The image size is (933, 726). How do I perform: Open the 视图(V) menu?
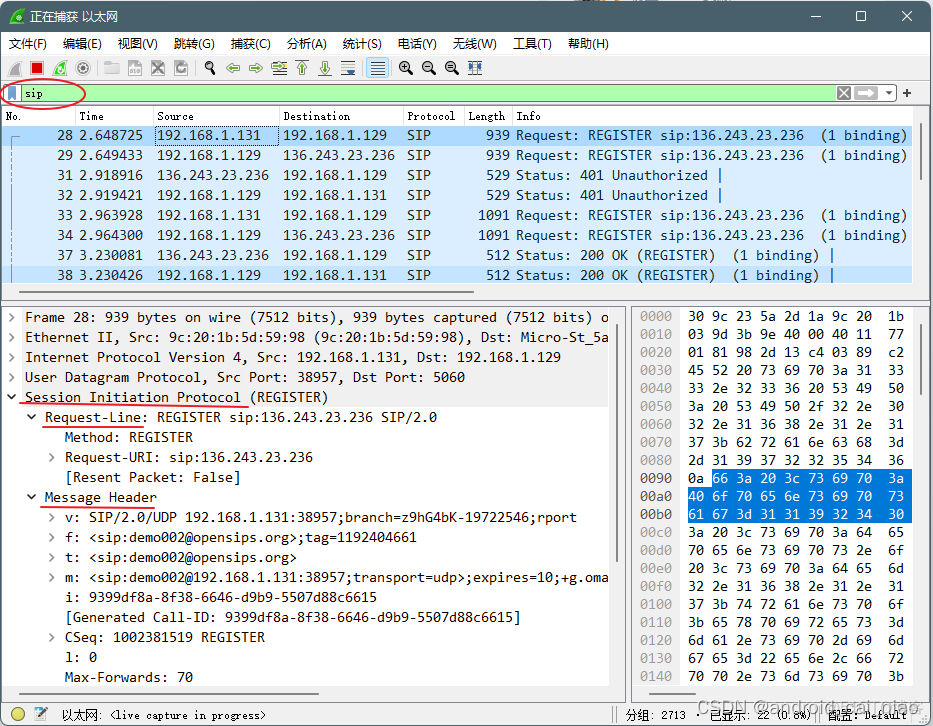[137, 44]
